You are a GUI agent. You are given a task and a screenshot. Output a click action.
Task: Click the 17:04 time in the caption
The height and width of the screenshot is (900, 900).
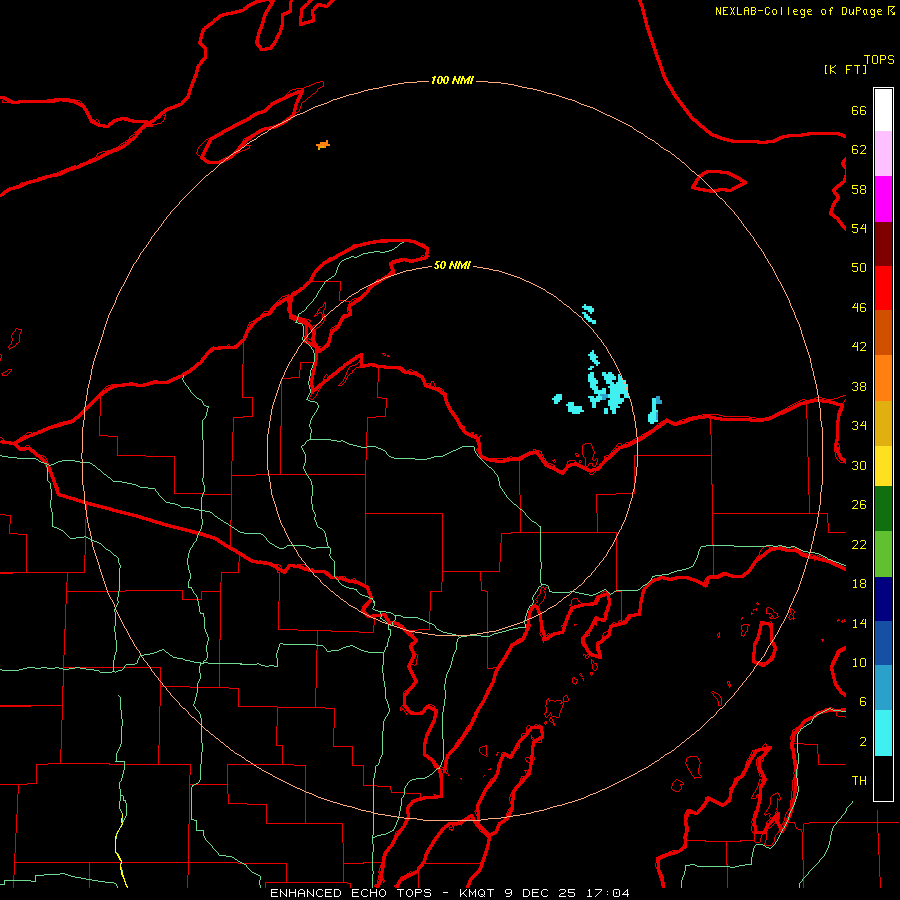[x=608, y=893]
